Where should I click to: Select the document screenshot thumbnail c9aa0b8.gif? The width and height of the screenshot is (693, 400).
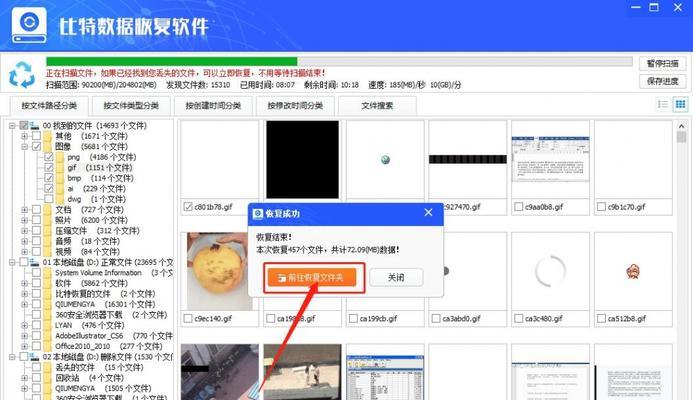click(550, 159)
